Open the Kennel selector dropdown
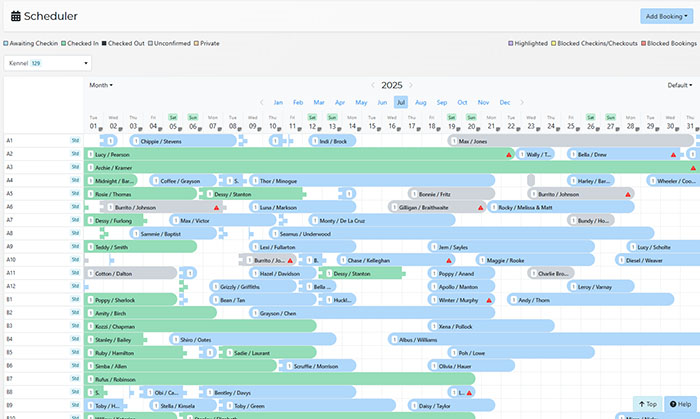This screenshot has width=700, height=419. coord(45,63)
